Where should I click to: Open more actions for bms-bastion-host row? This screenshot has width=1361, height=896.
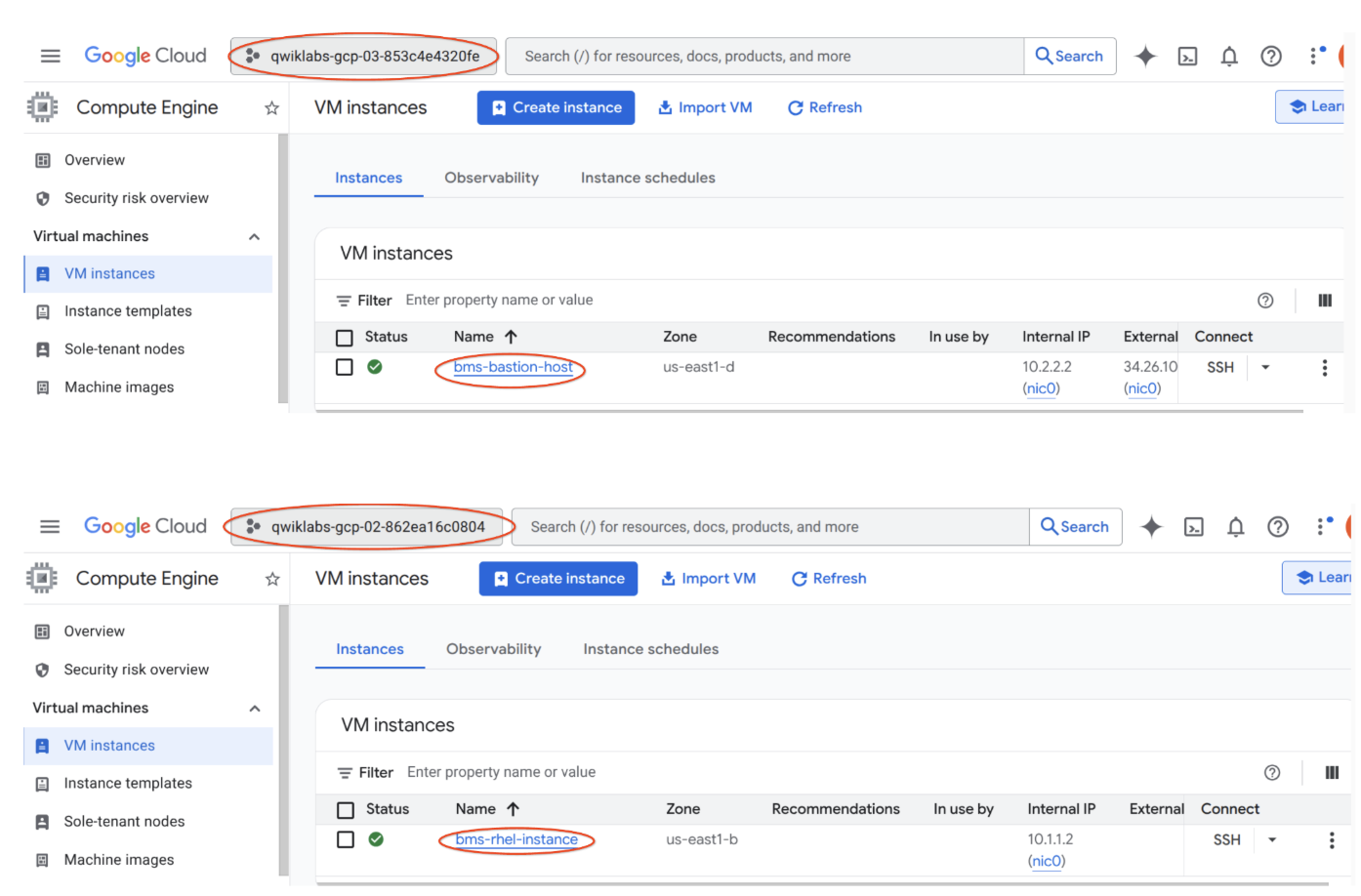pyautogui.click(x=1324, y=367)
